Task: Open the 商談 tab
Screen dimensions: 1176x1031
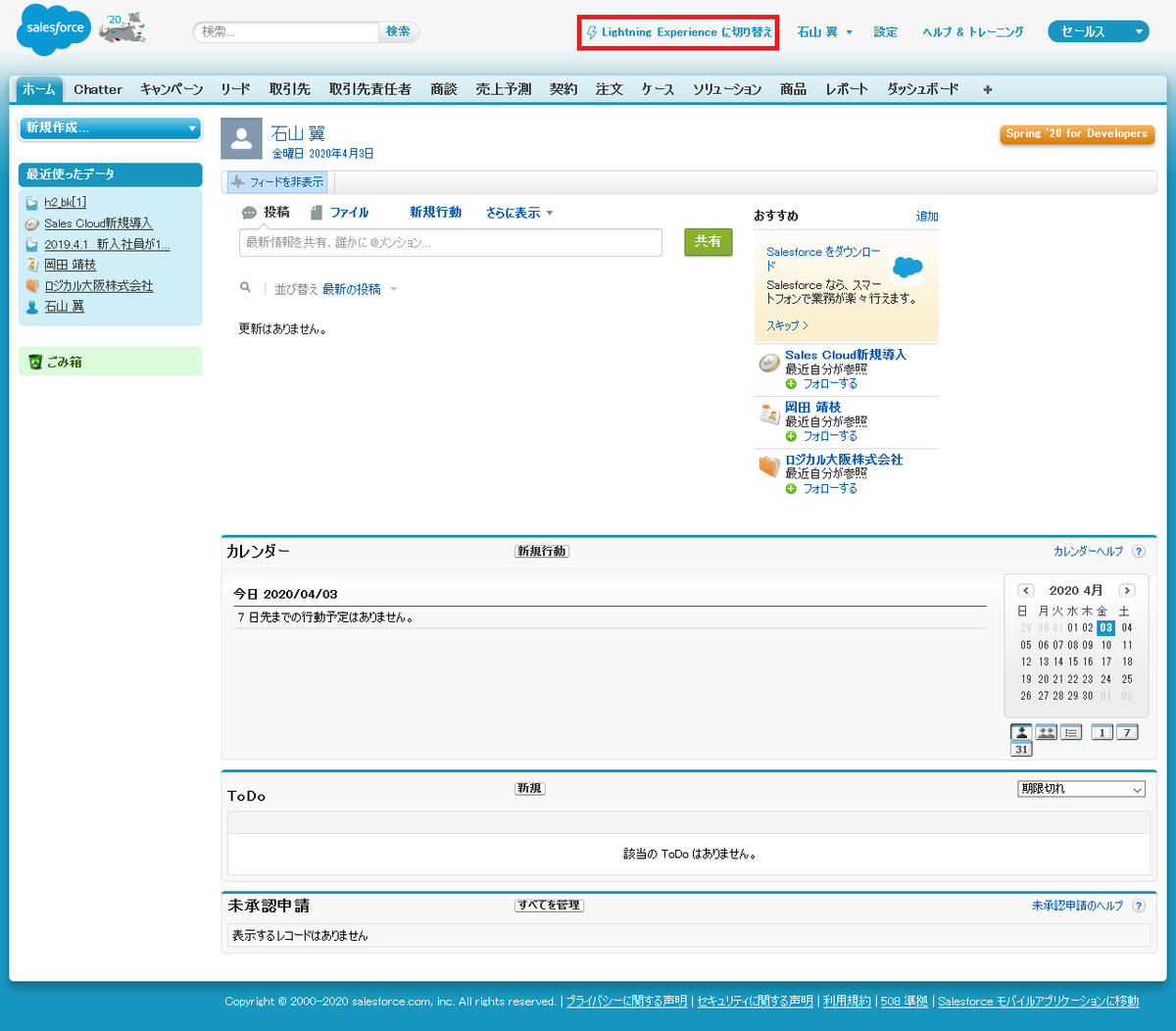Action: [x=444, y=89]
